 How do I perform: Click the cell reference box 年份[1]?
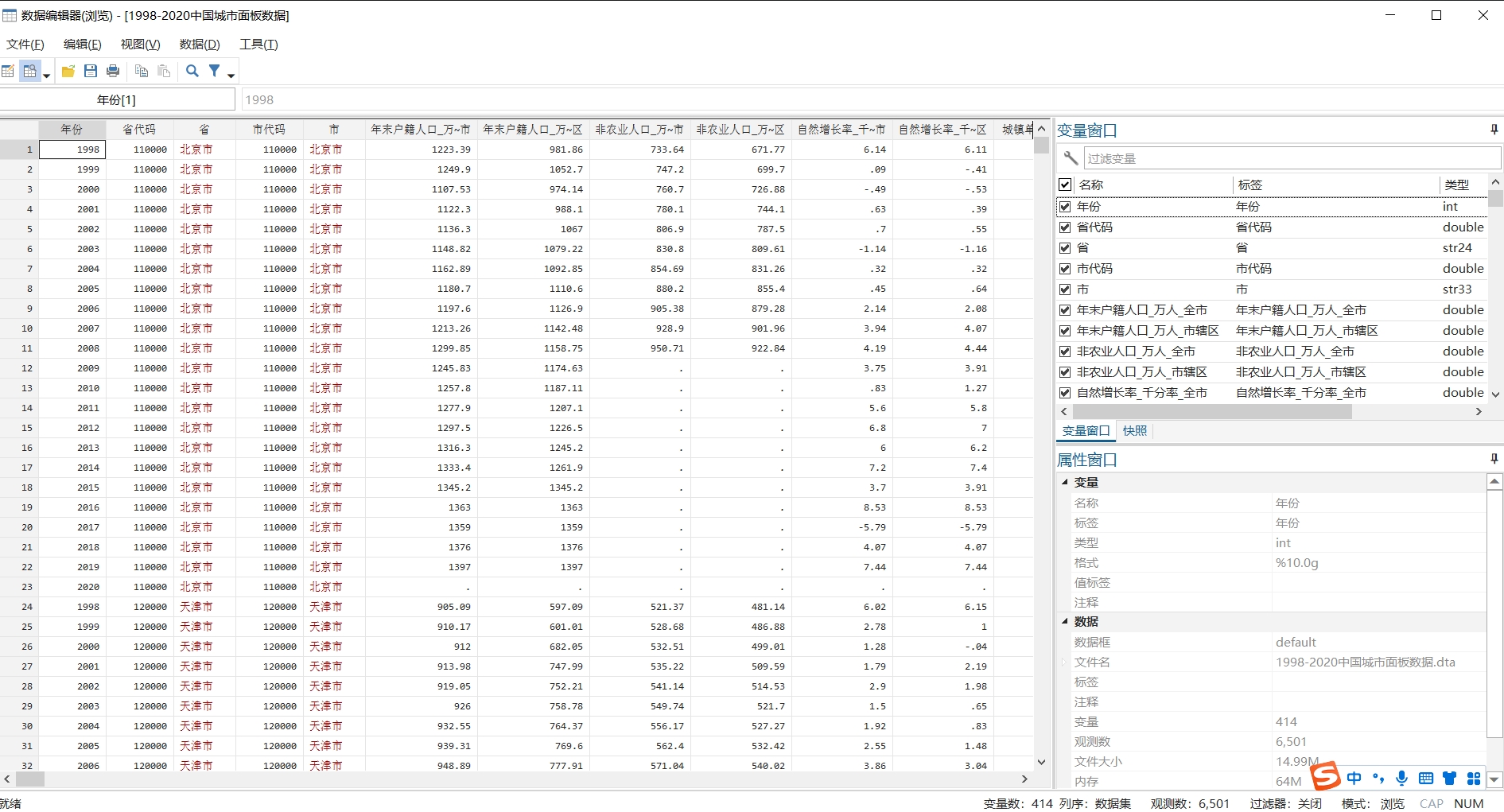(x=117, y=99)
